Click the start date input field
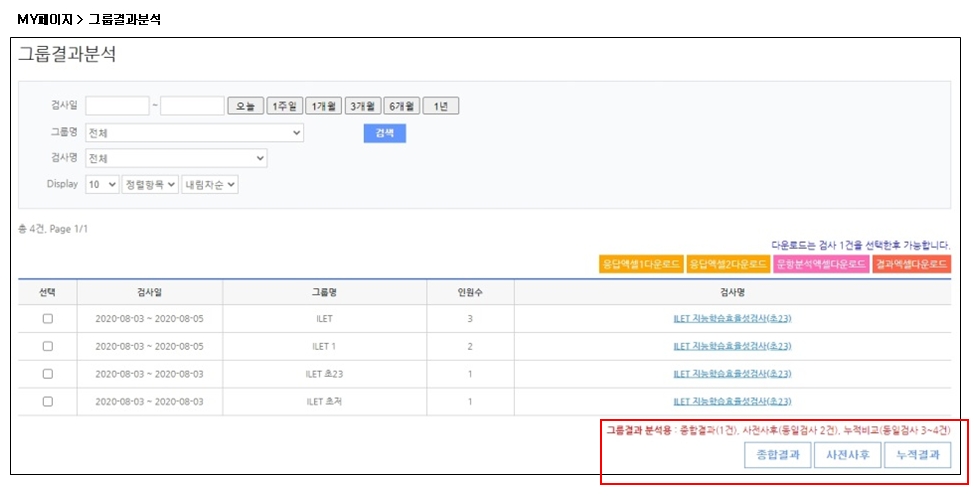The image size is (978, 501). click(117, 106)
